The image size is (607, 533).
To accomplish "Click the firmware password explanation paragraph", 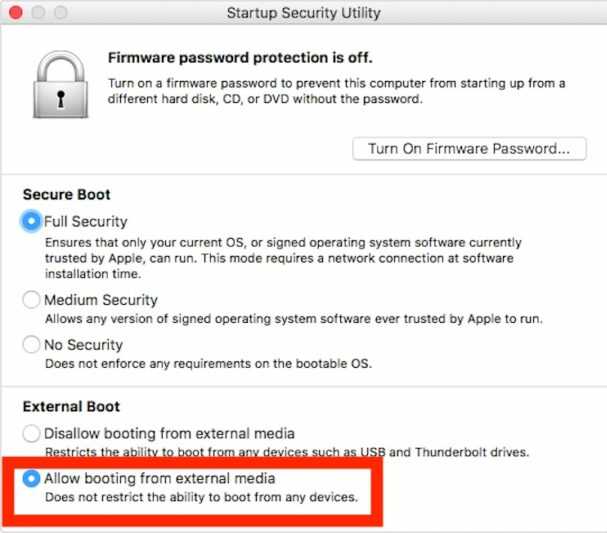I will (336, 91).
